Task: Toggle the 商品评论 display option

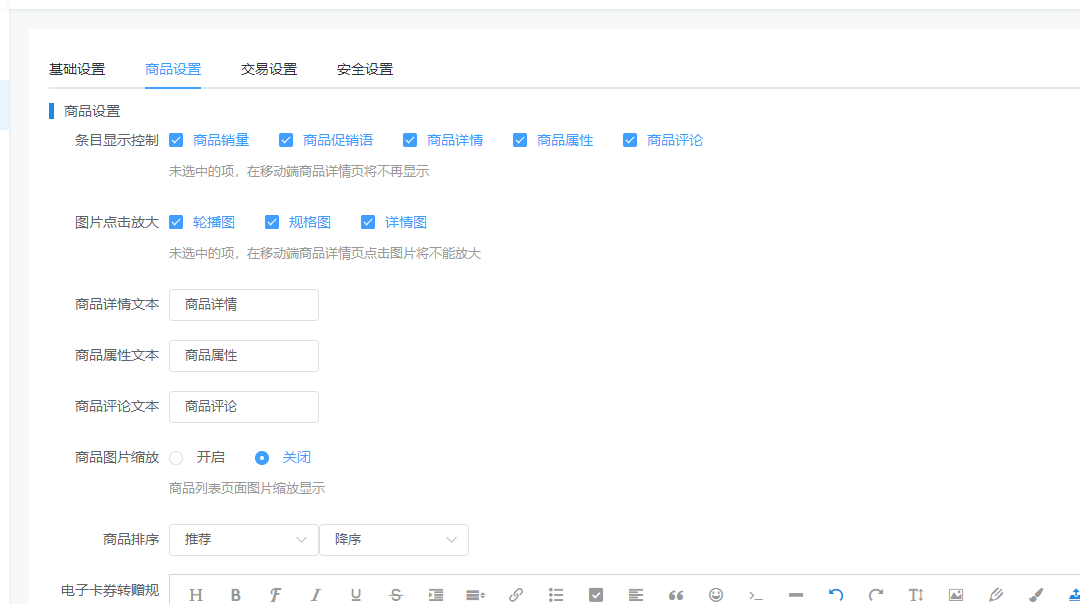Action: coord(630,140)
